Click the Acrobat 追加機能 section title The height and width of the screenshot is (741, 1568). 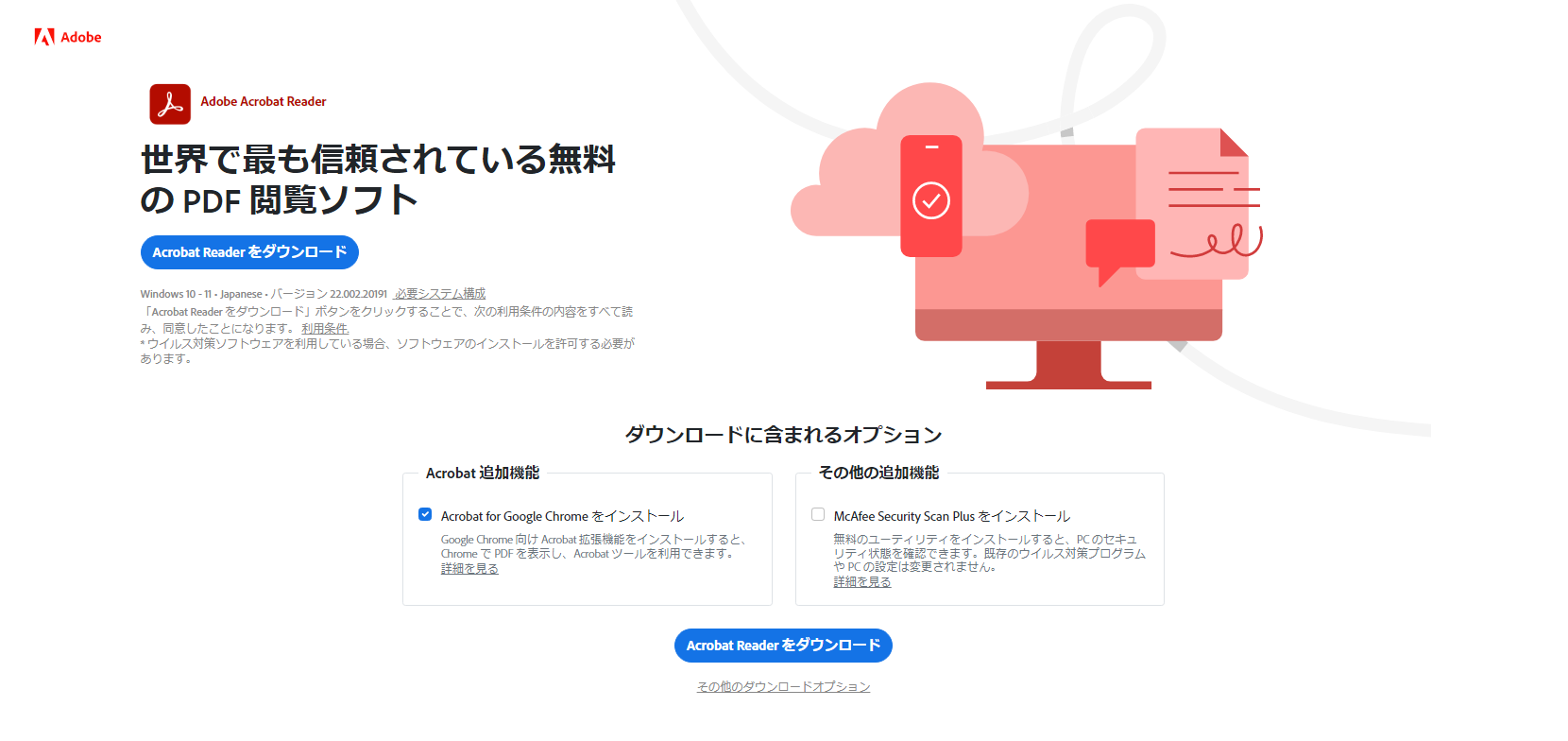[x=483, y=473]
